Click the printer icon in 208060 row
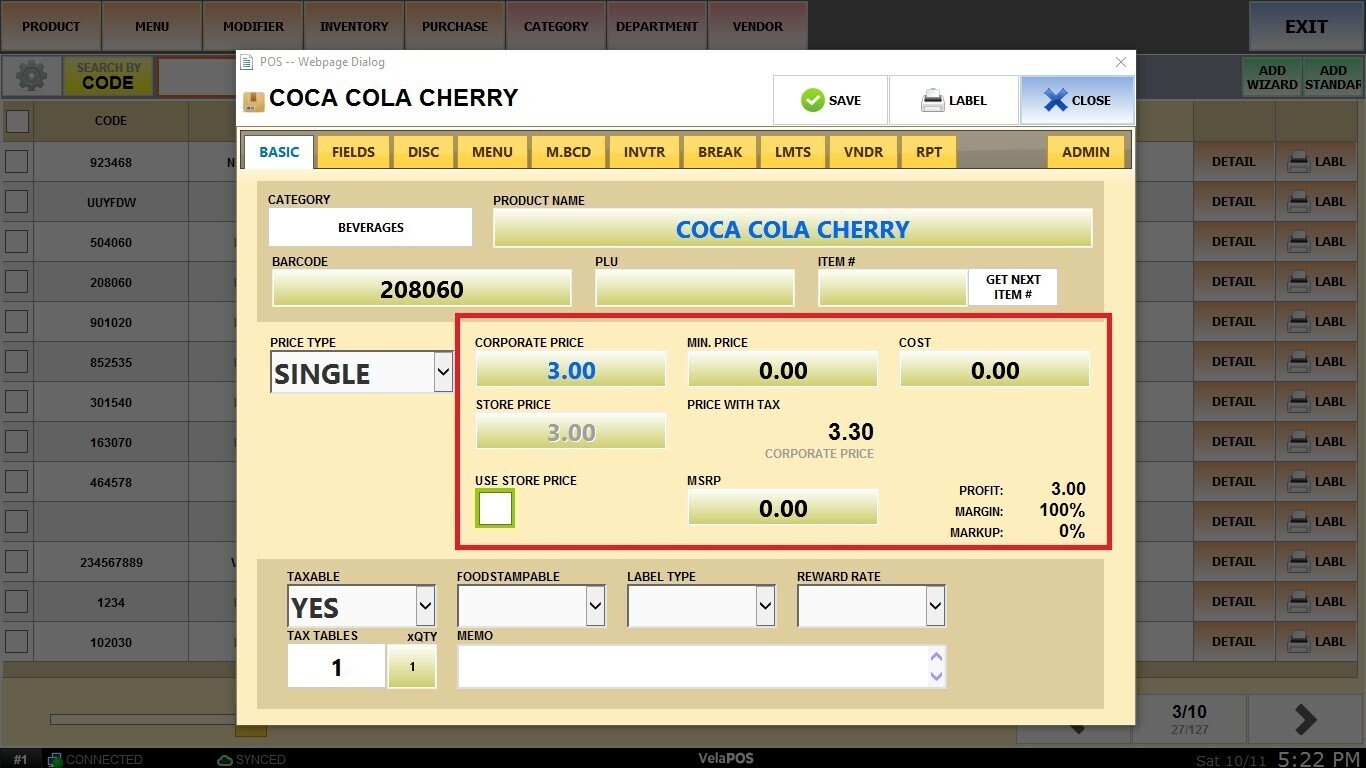The height and width of the screenshot is (768, 1366). (x=1298, y=282)
